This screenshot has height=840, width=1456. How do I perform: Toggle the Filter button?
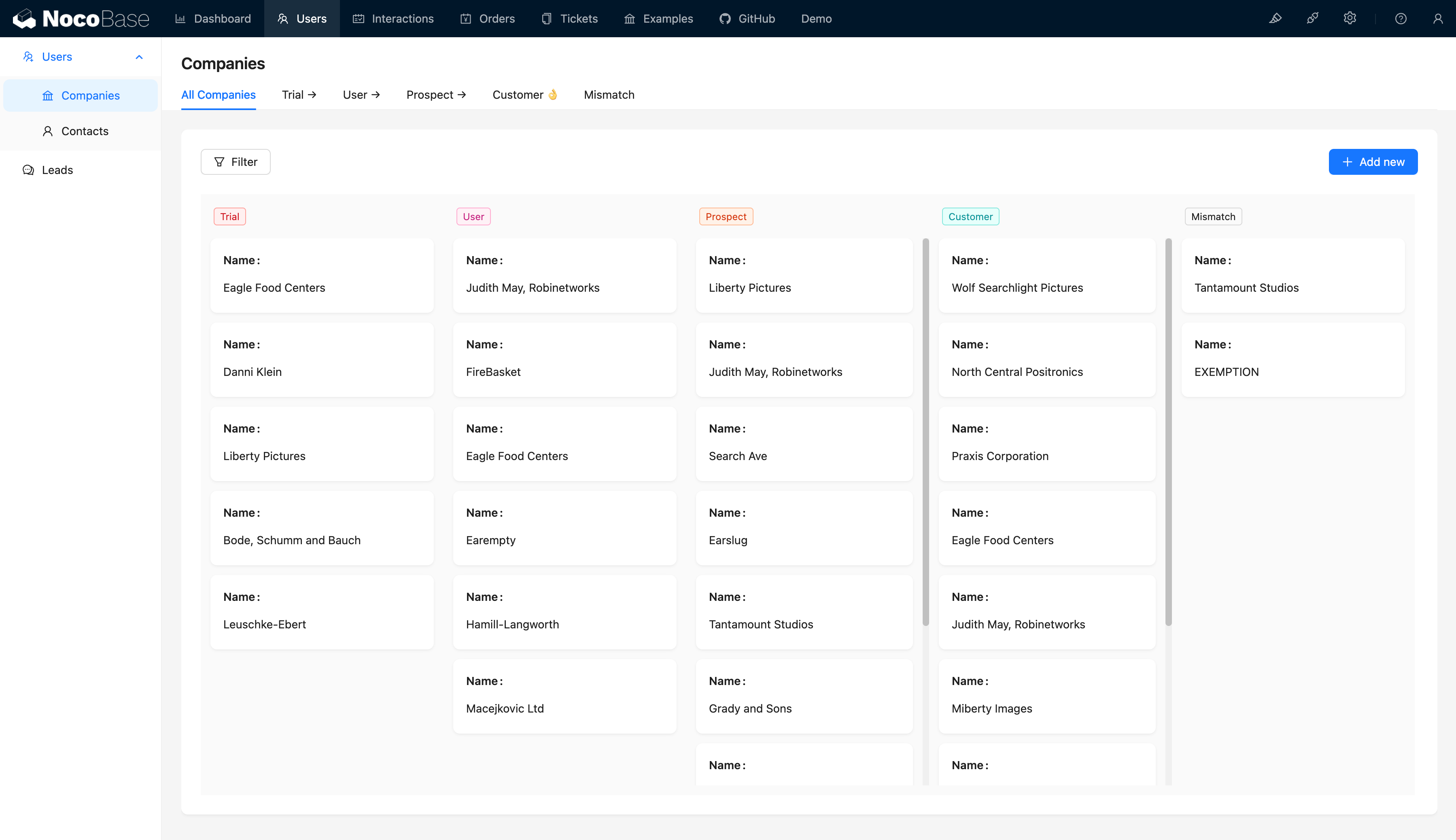235,161
